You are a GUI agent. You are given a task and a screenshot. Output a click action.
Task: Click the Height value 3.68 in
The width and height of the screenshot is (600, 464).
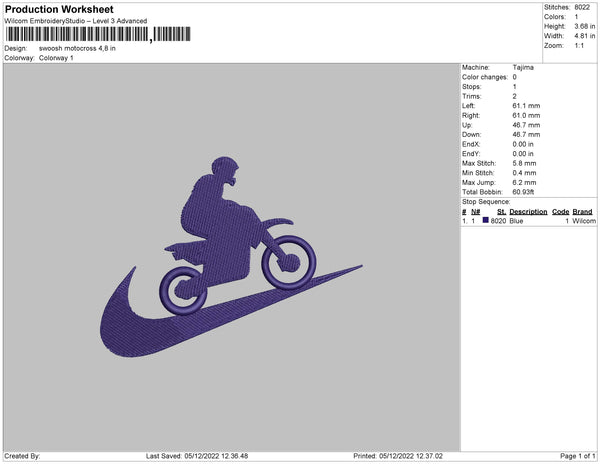[x=585, y=26]
